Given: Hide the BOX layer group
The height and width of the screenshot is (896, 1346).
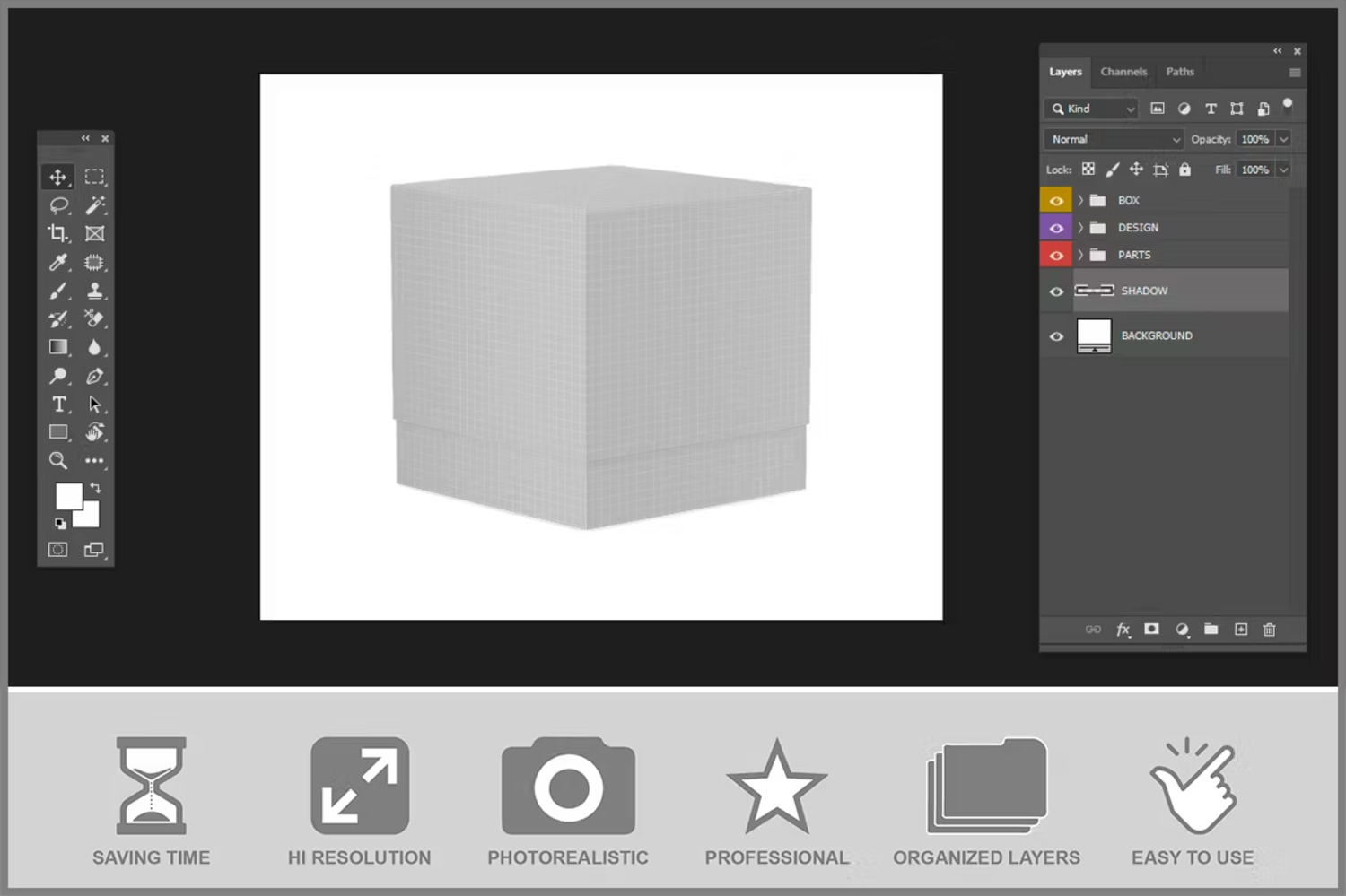Looking at the screenshot, I should (1056, 201).
